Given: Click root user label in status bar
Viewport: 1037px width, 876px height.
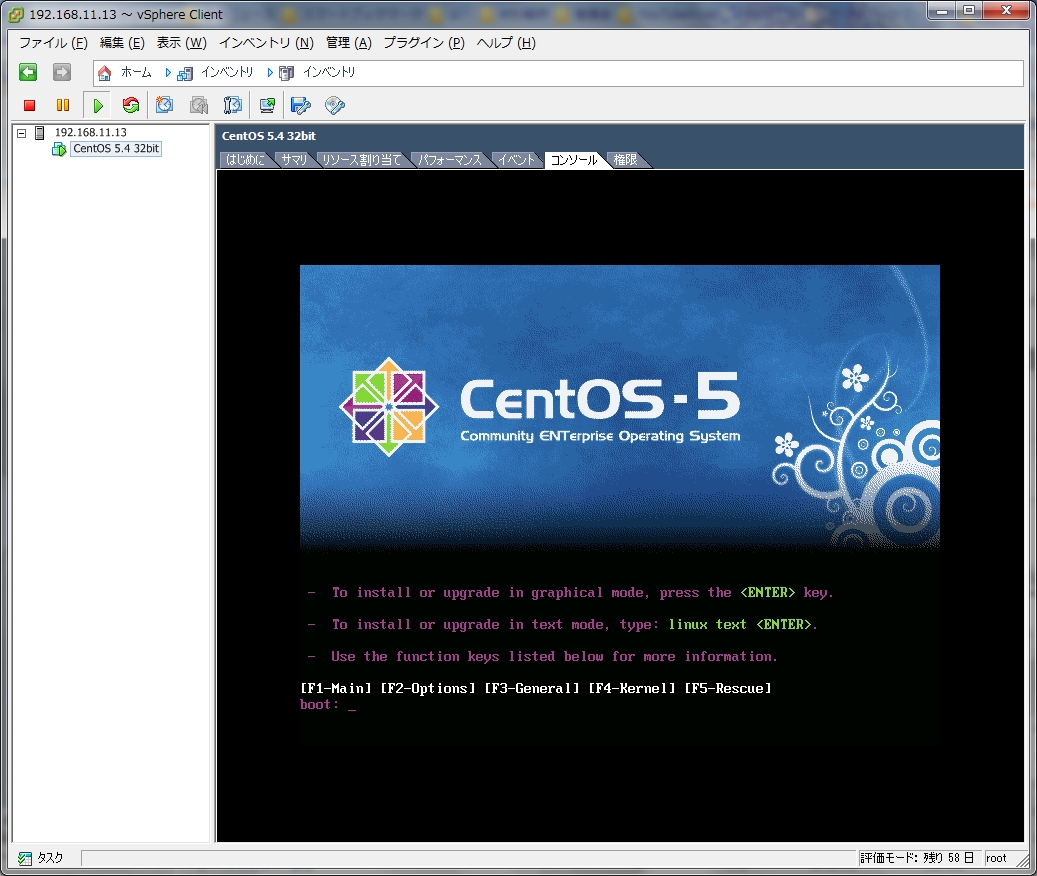Looking at the screenshot, I should point(996,858).
